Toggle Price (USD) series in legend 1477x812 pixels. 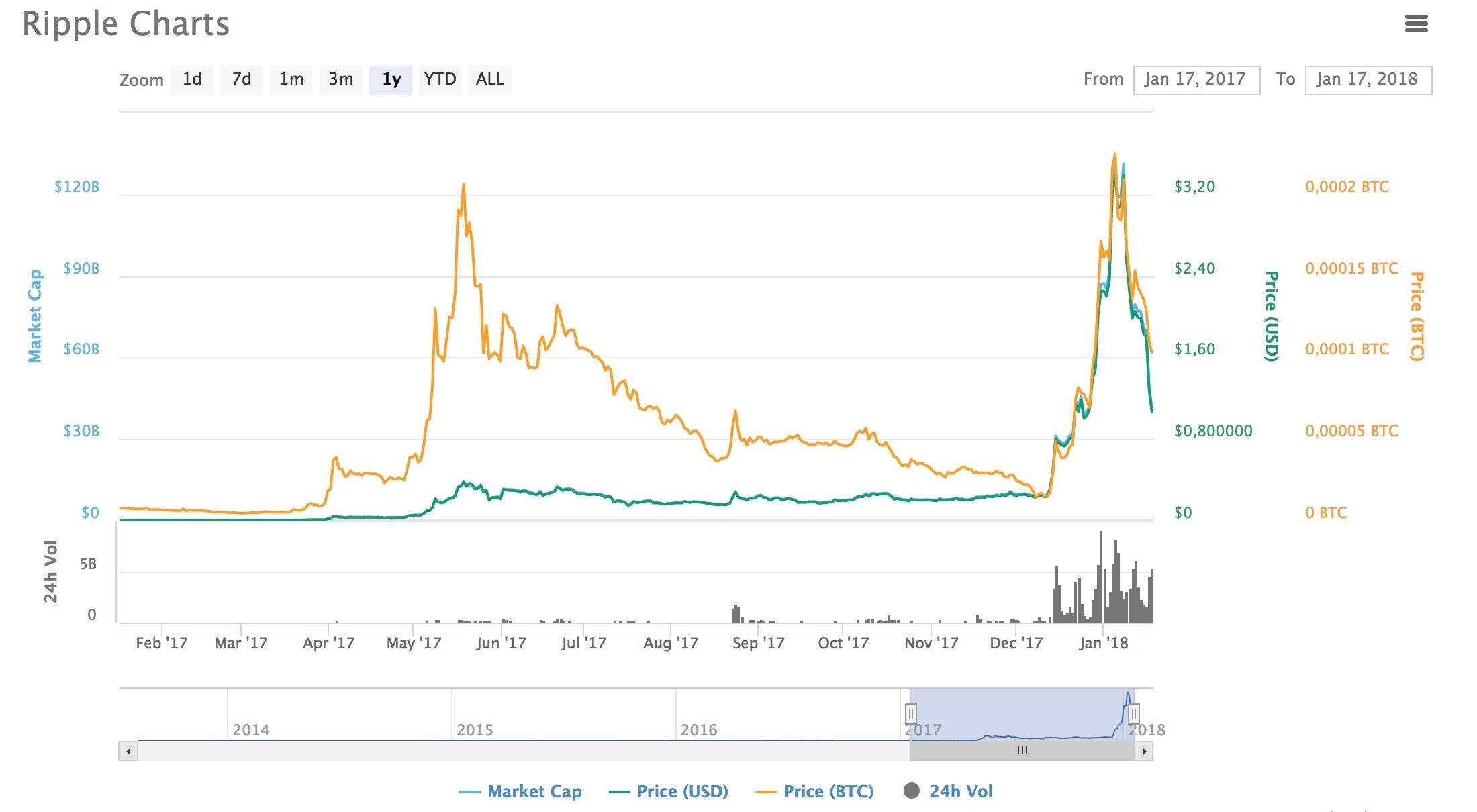pyautogui.click(x=669, y=792)
